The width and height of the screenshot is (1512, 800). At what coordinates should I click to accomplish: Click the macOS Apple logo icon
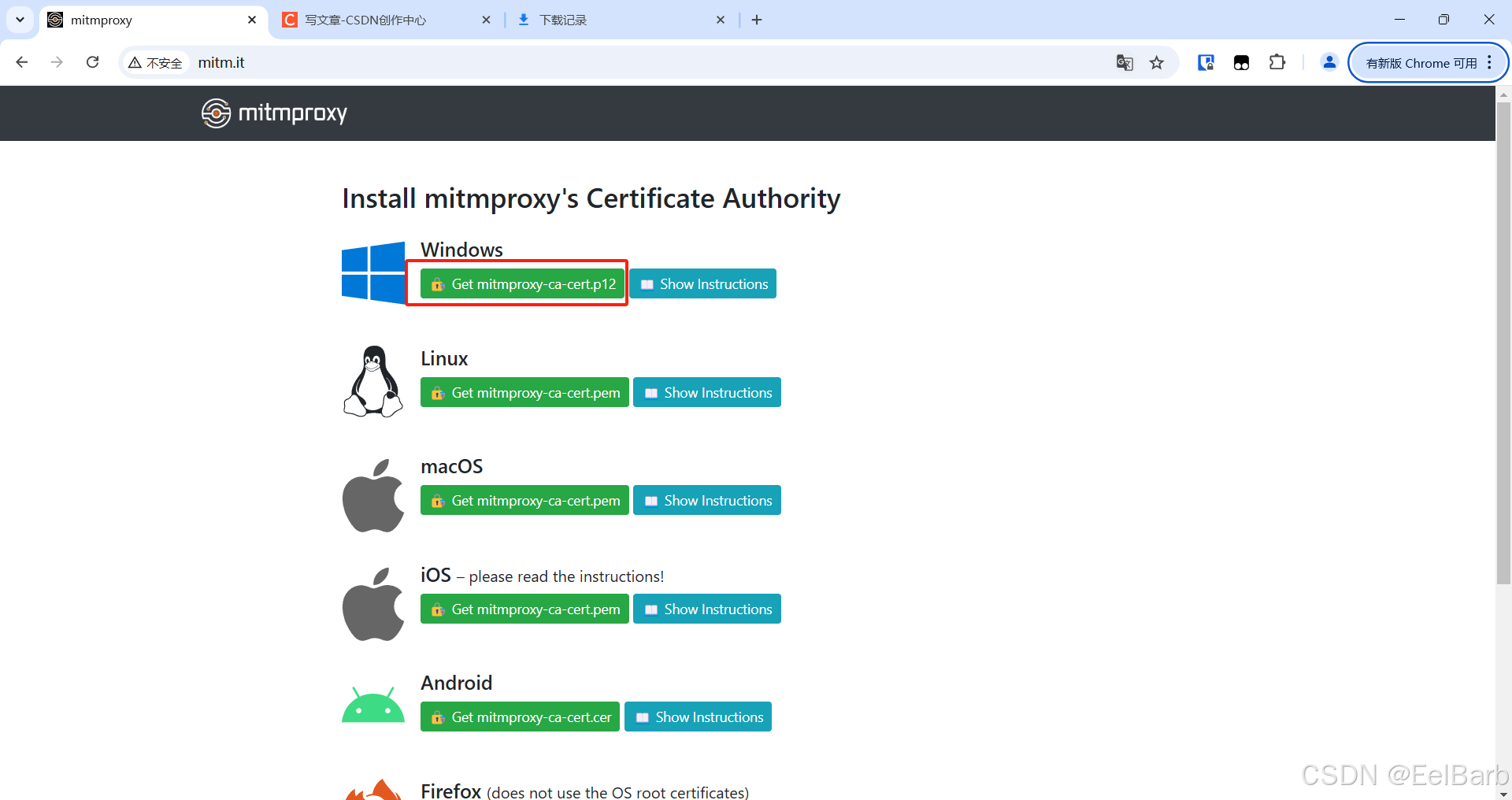pyautogui.click(x=373, y=495)
